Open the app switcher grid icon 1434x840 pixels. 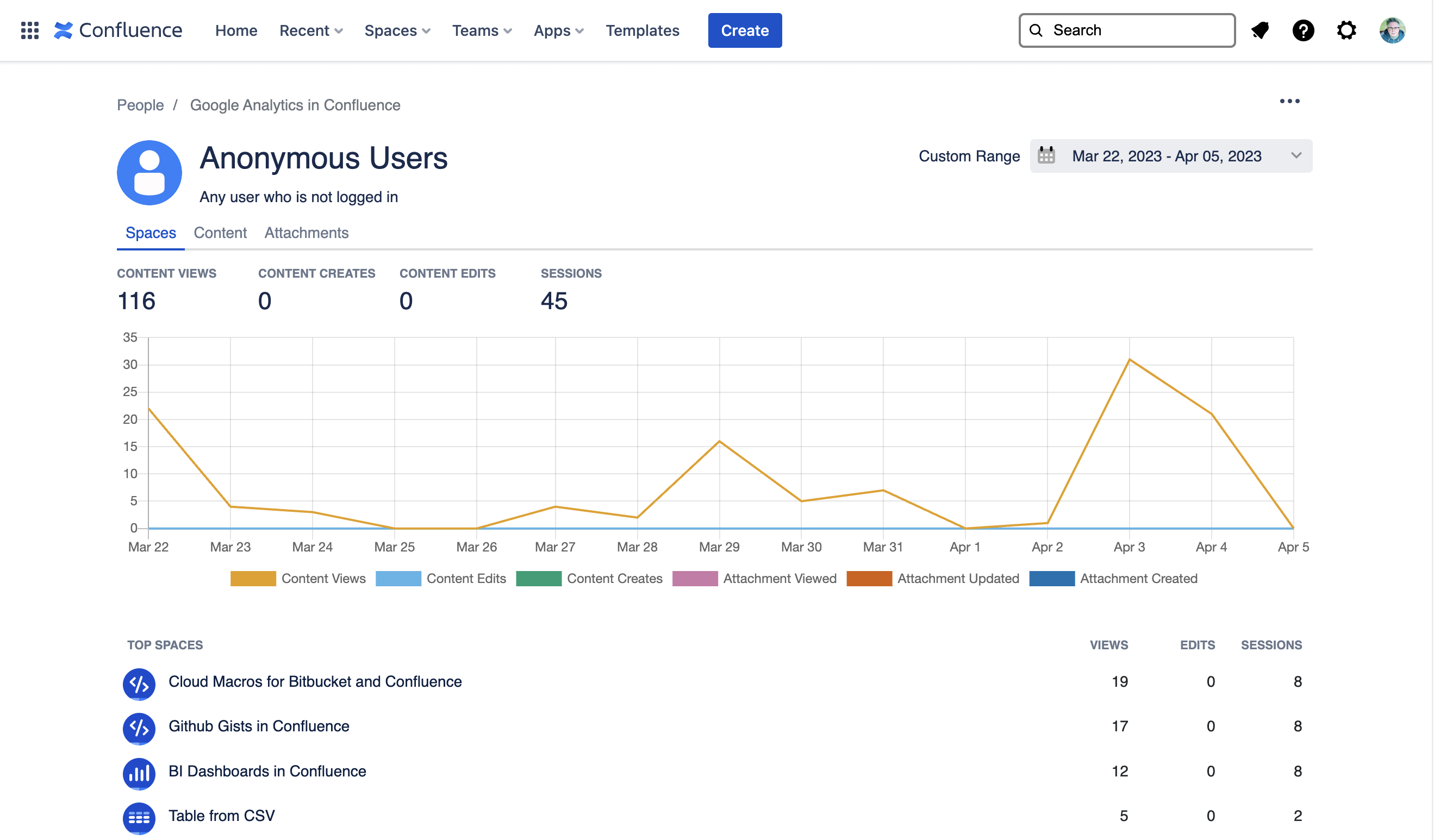tap(29, 30)
